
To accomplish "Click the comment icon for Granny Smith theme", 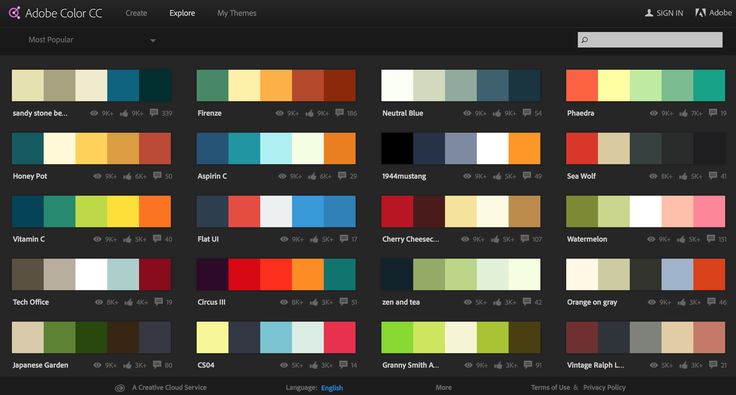I will pyautogui.click(x=528, y=364).
